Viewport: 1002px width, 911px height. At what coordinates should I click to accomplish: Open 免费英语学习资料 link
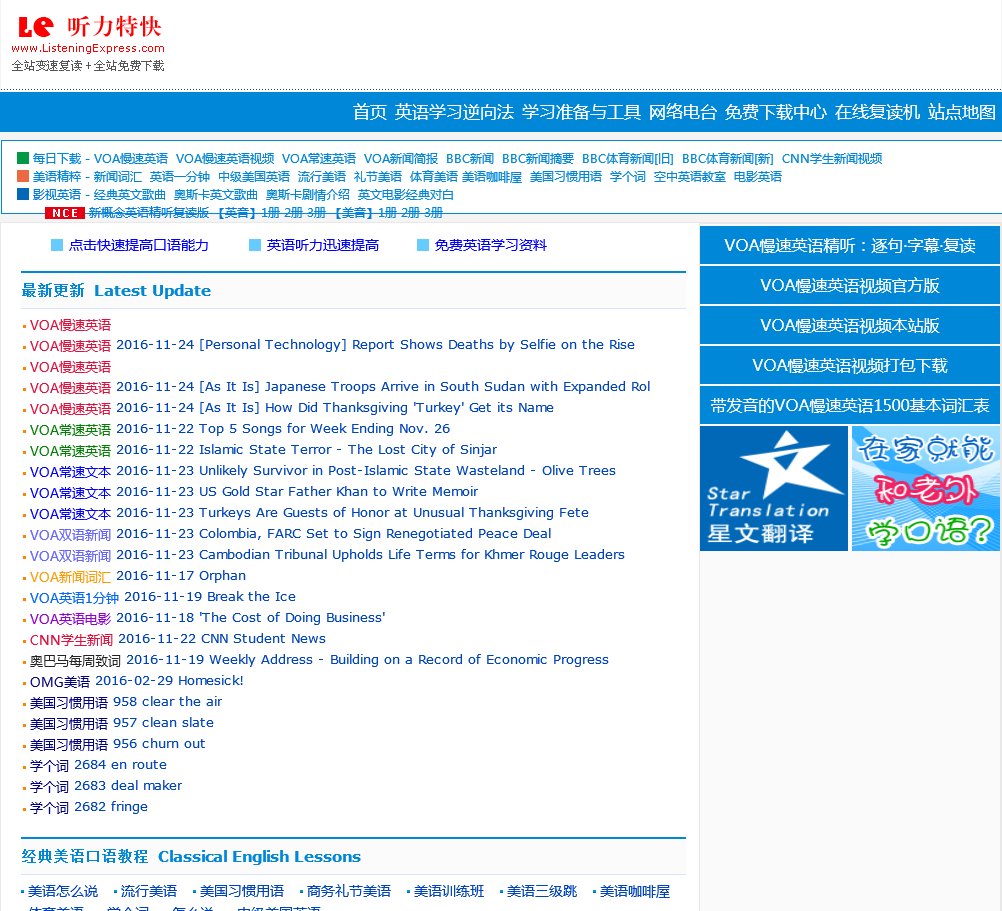tap(490, 245)
